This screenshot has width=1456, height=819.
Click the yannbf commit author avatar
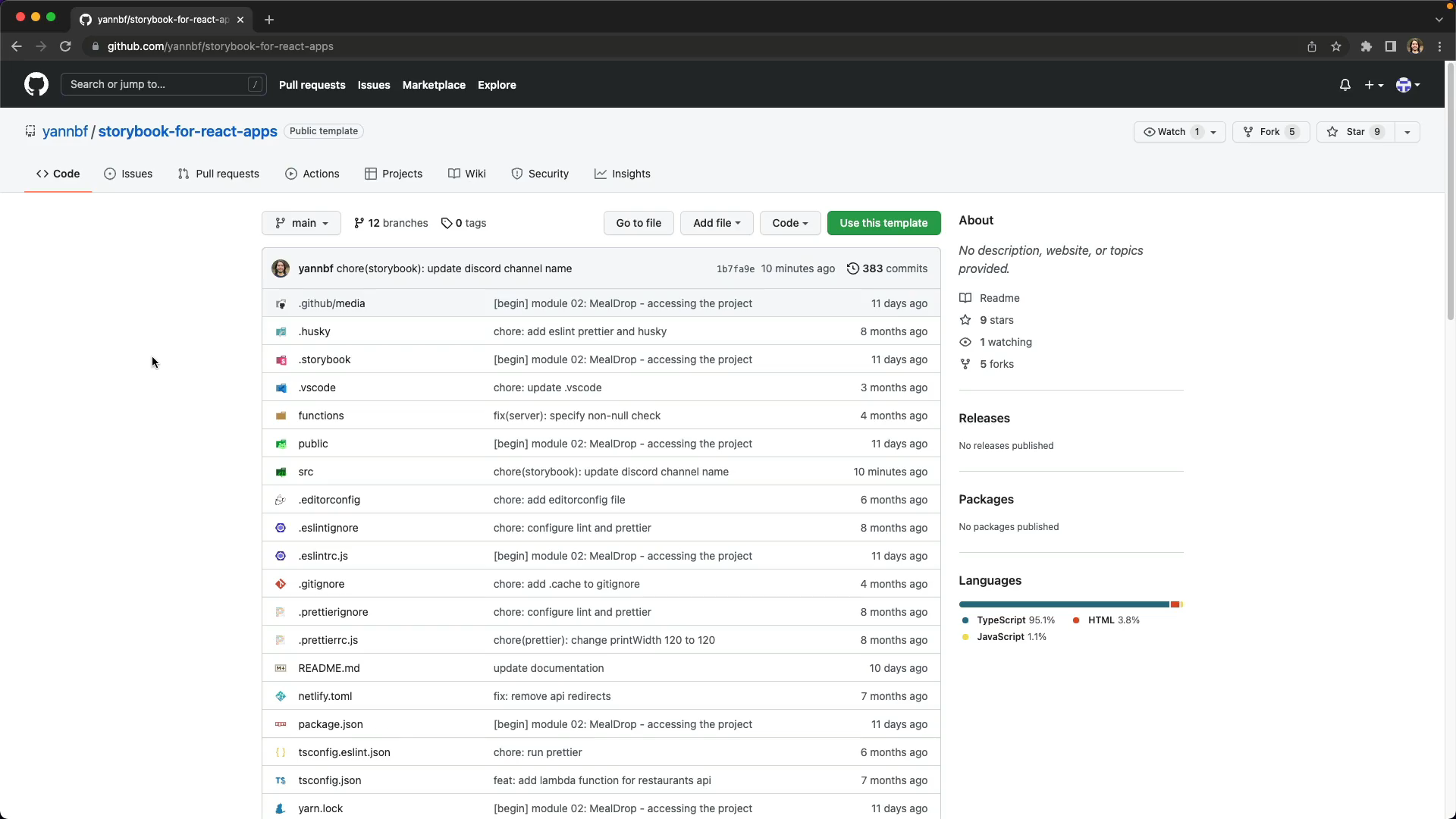(x=281, y=268)
